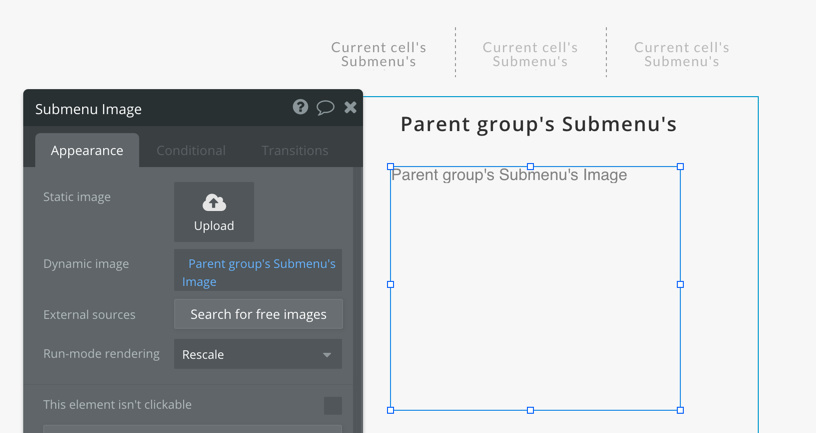Toggle "This element isn't clickable" checkbox
Screen dimensions: 816x433
point(333,405)
